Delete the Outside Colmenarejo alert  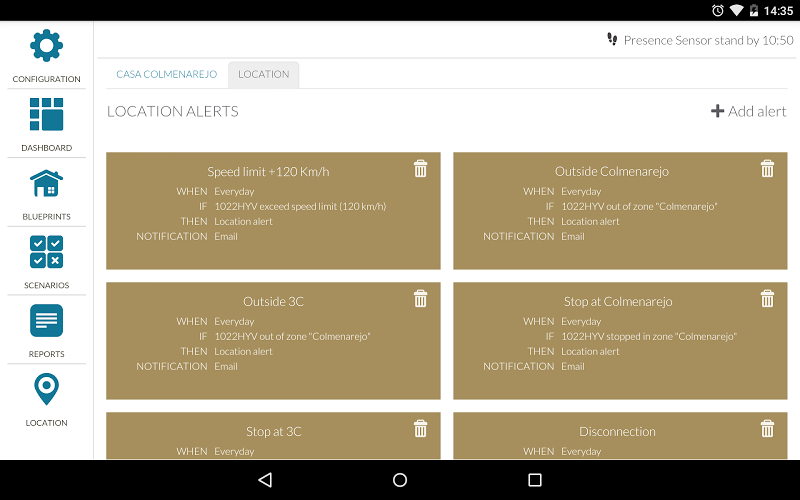click(767, 168)
